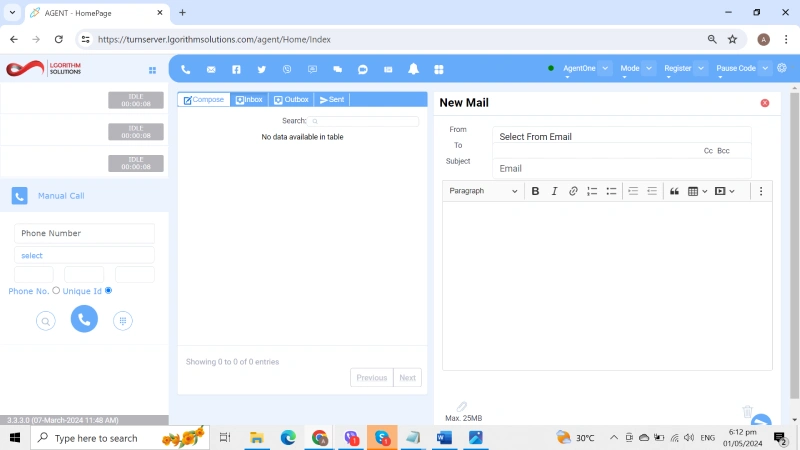800x450 pixels.
Task: Select the Phone No. radio button
Action: click(56, 291)
